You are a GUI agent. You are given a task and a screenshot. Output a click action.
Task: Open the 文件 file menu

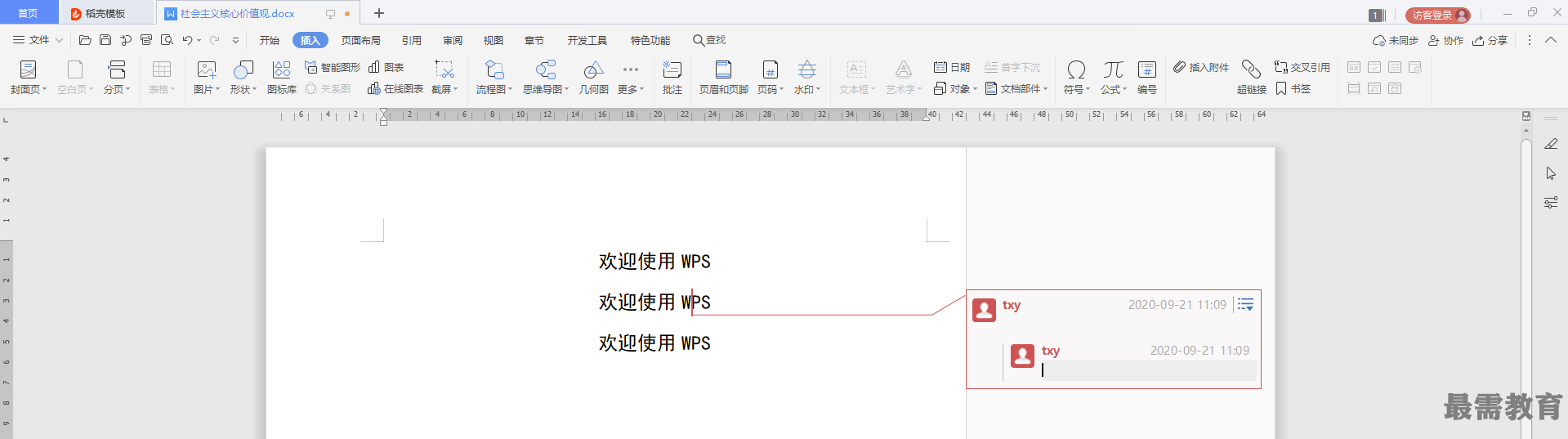click(38, 40)
